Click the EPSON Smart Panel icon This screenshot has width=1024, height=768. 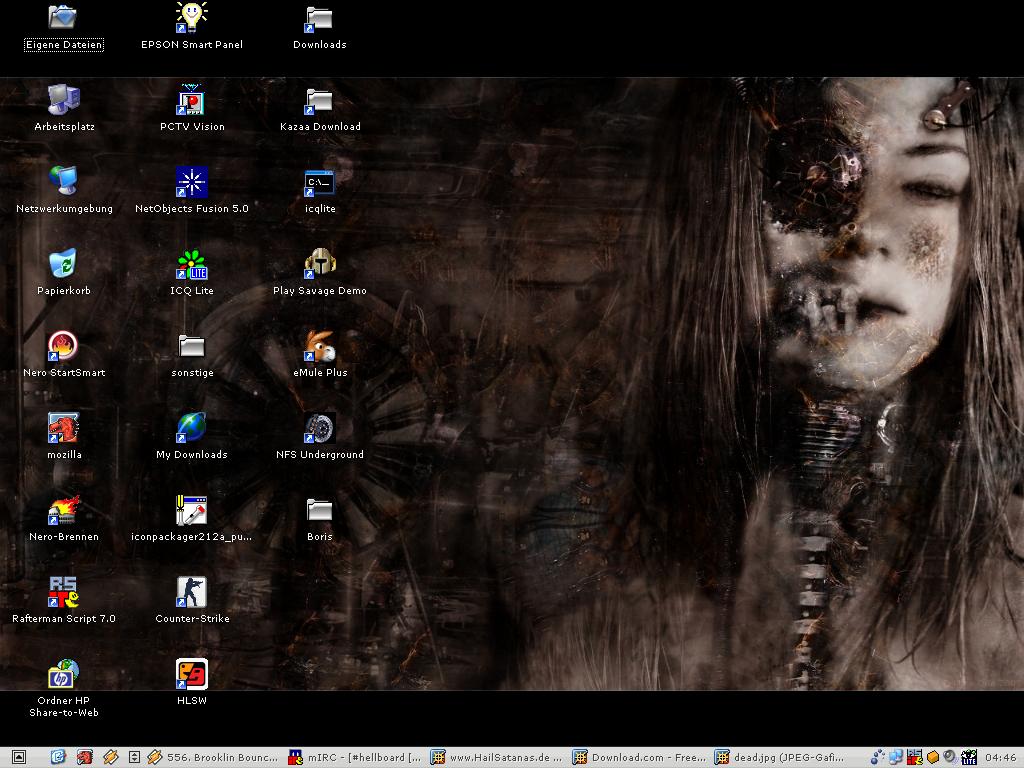191,19
